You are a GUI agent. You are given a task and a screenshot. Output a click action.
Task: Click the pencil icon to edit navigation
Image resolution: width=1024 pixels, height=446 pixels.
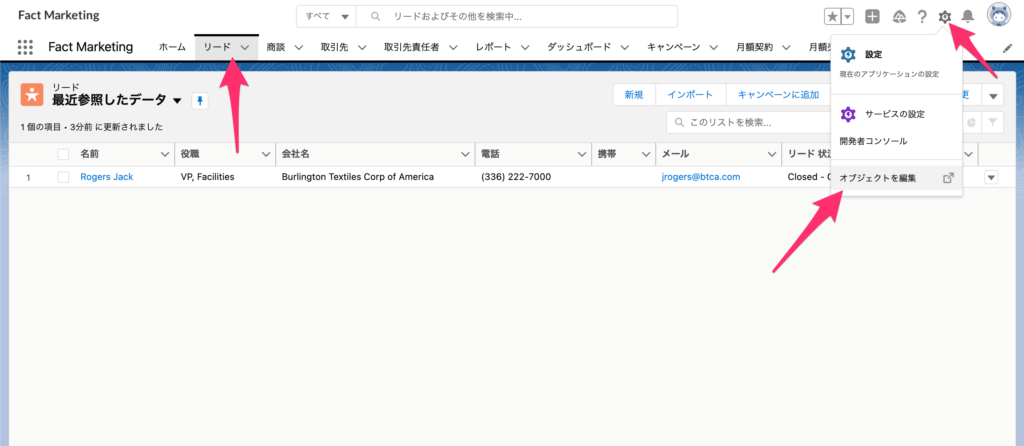click(1007, 48)
